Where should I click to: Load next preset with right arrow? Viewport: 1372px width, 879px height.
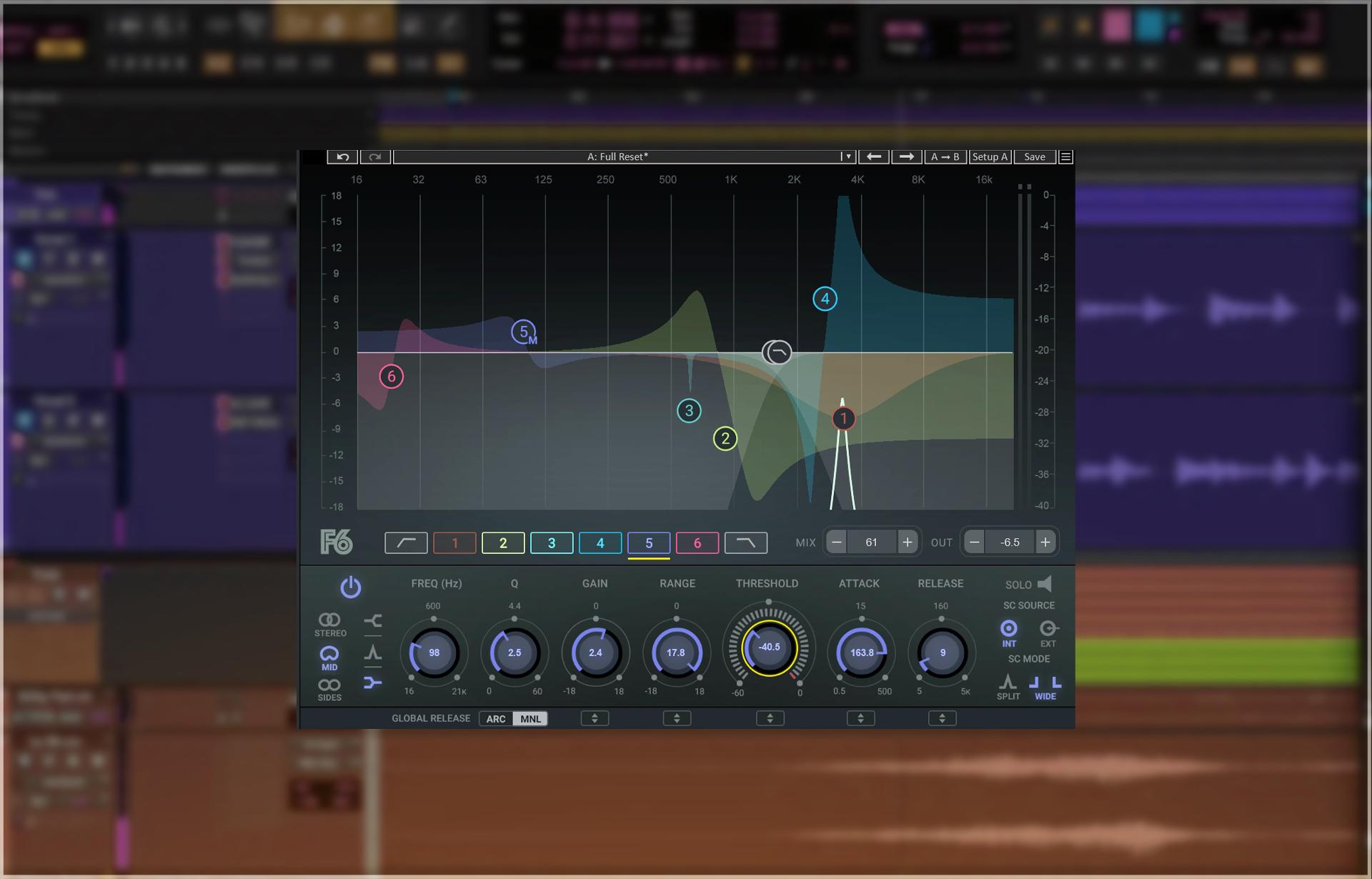click(x=906, y=157)
